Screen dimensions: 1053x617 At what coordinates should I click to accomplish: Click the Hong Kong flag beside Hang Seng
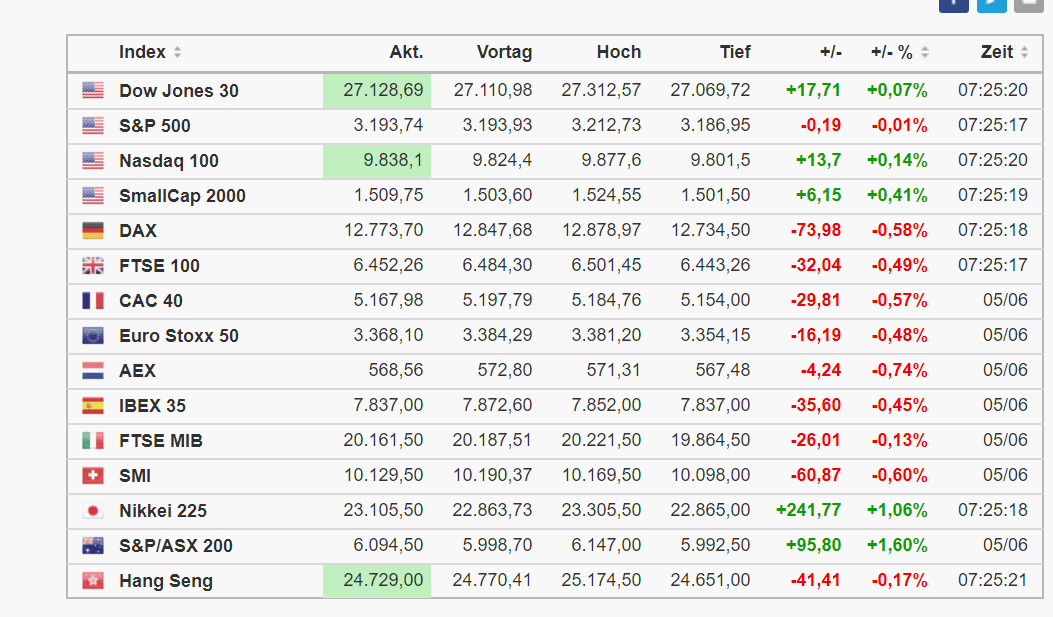pos(93,581)
